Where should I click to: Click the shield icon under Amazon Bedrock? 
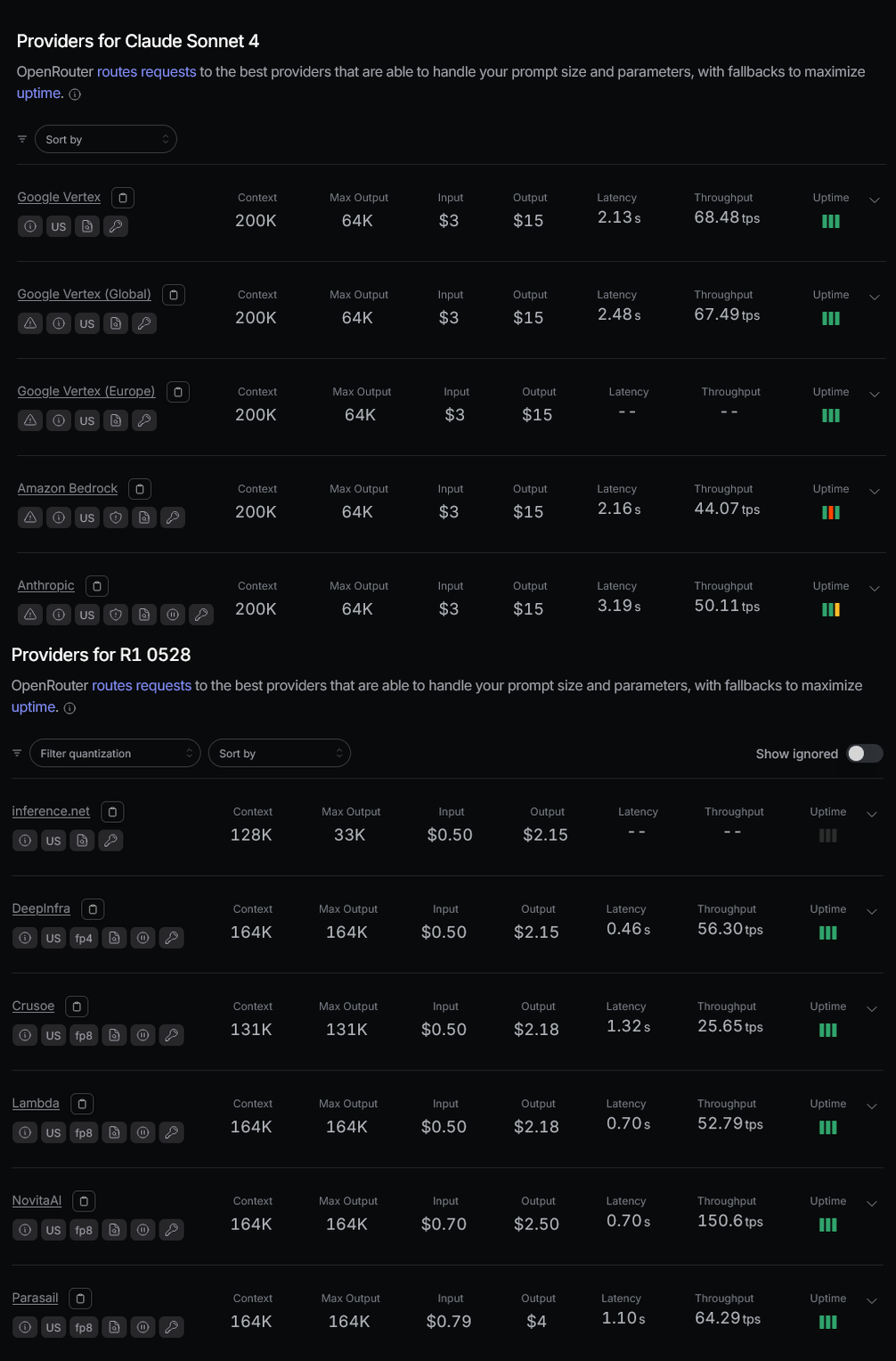(x=116, y=518)
